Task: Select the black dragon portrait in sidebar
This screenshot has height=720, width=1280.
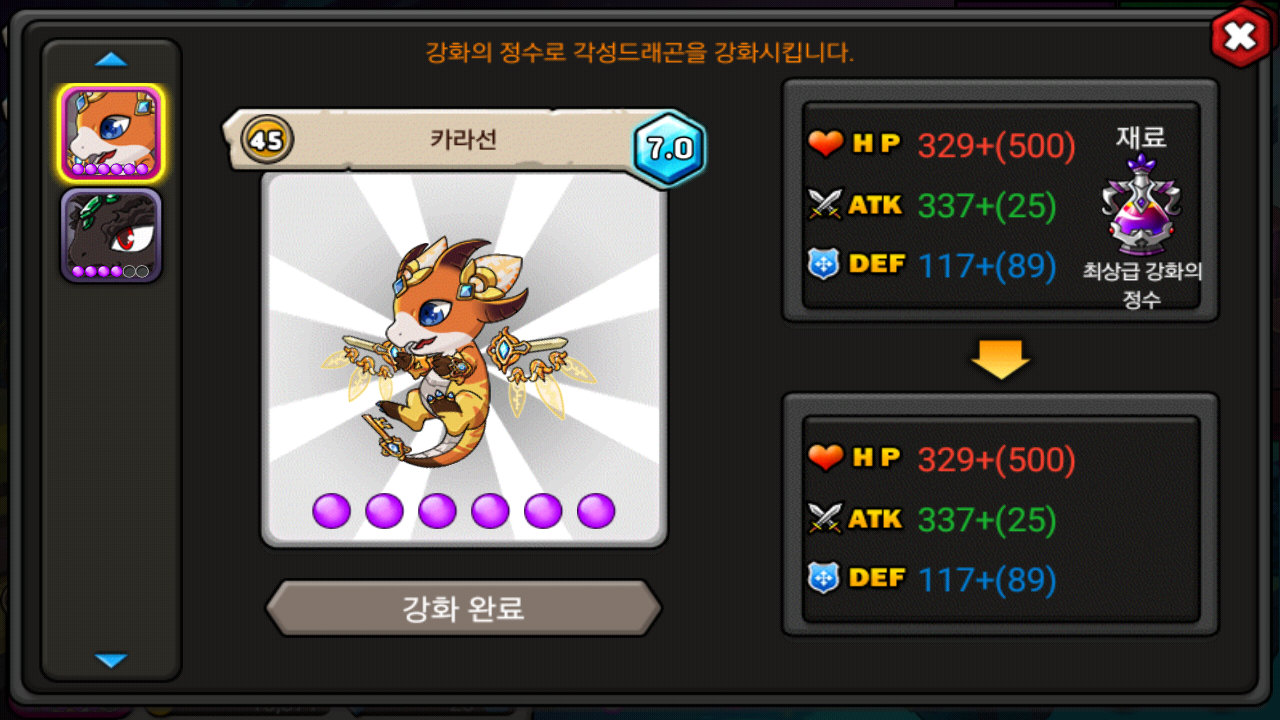Action: [111, 235]
